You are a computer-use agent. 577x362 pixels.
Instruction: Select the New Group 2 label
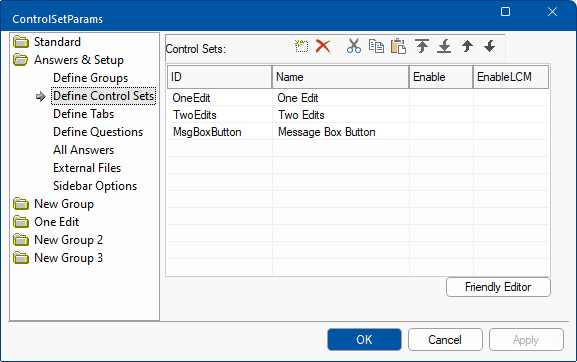[x=68, y=240]
